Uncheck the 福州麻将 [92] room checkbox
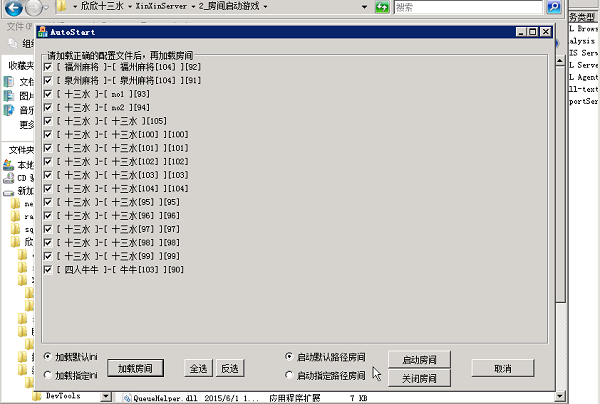Screen dimensions: 600x404 [47, 67]
